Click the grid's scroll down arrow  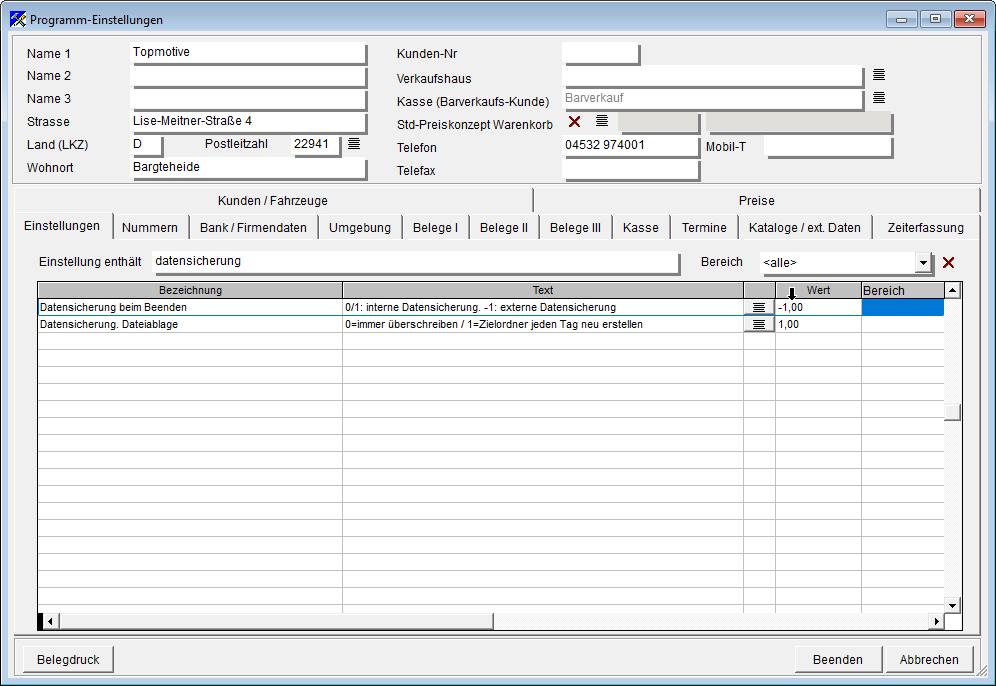[952, 605]
